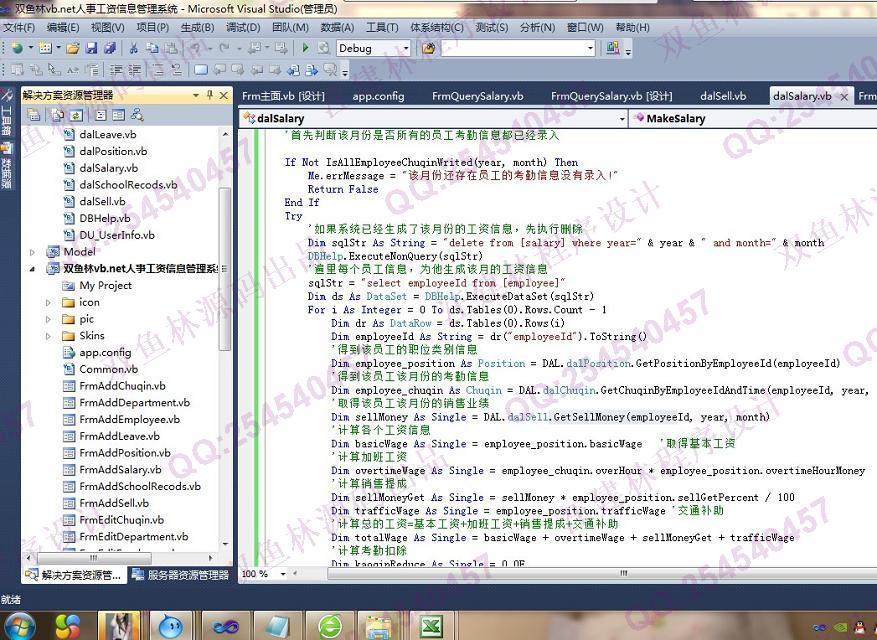Start debugging with the green play icon
The image size is (877, 640).
(x=305, y=49)
